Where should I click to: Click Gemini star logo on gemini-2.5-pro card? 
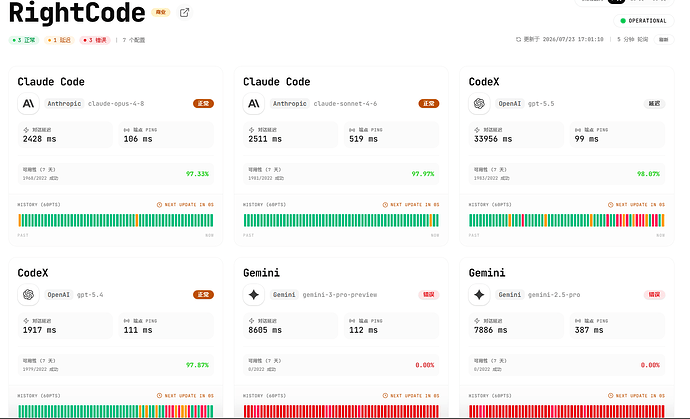pyautogui.click(x=479, y=294)
